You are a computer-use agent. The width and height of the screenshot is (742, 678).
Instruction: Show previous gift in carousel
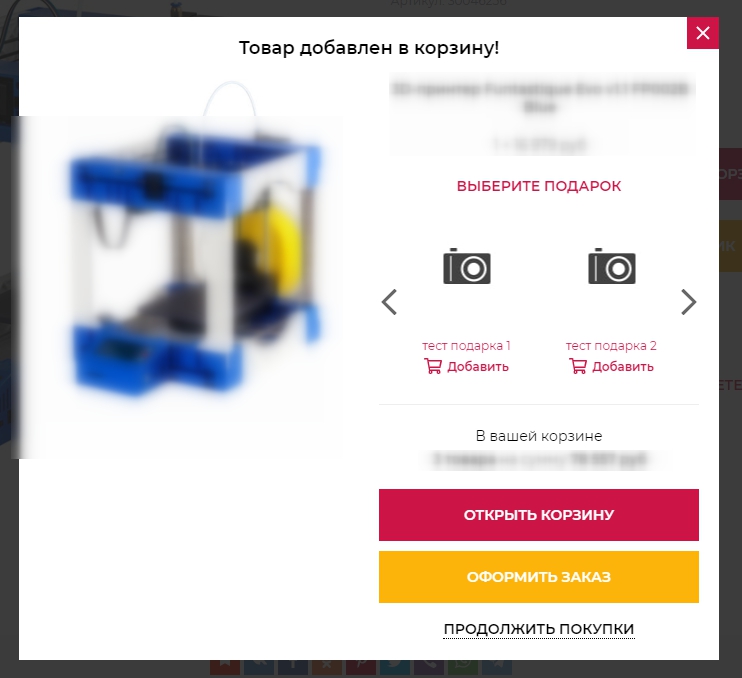tap(389, 302)
